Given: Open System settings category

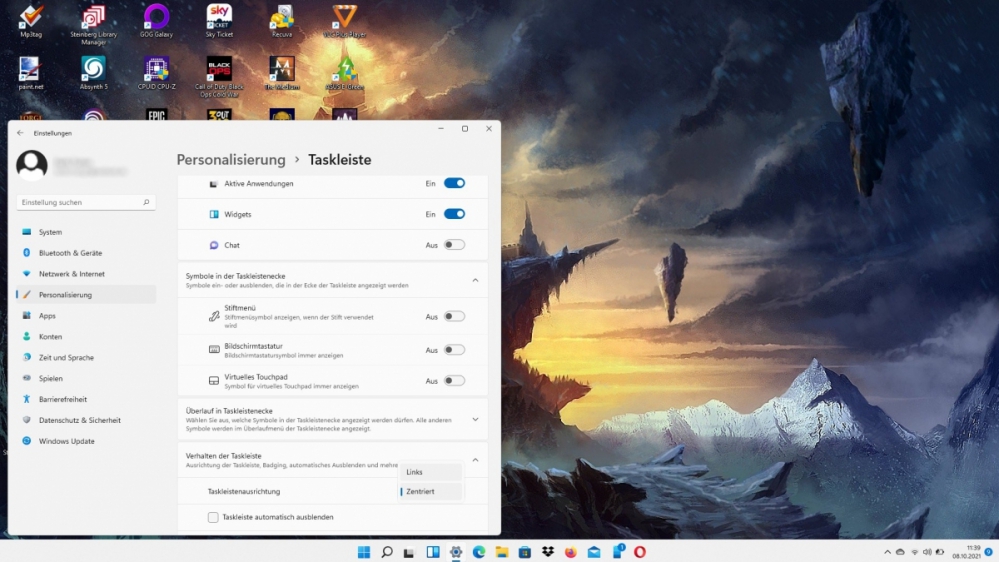Looking at the screenshot, I should point(86,232).
